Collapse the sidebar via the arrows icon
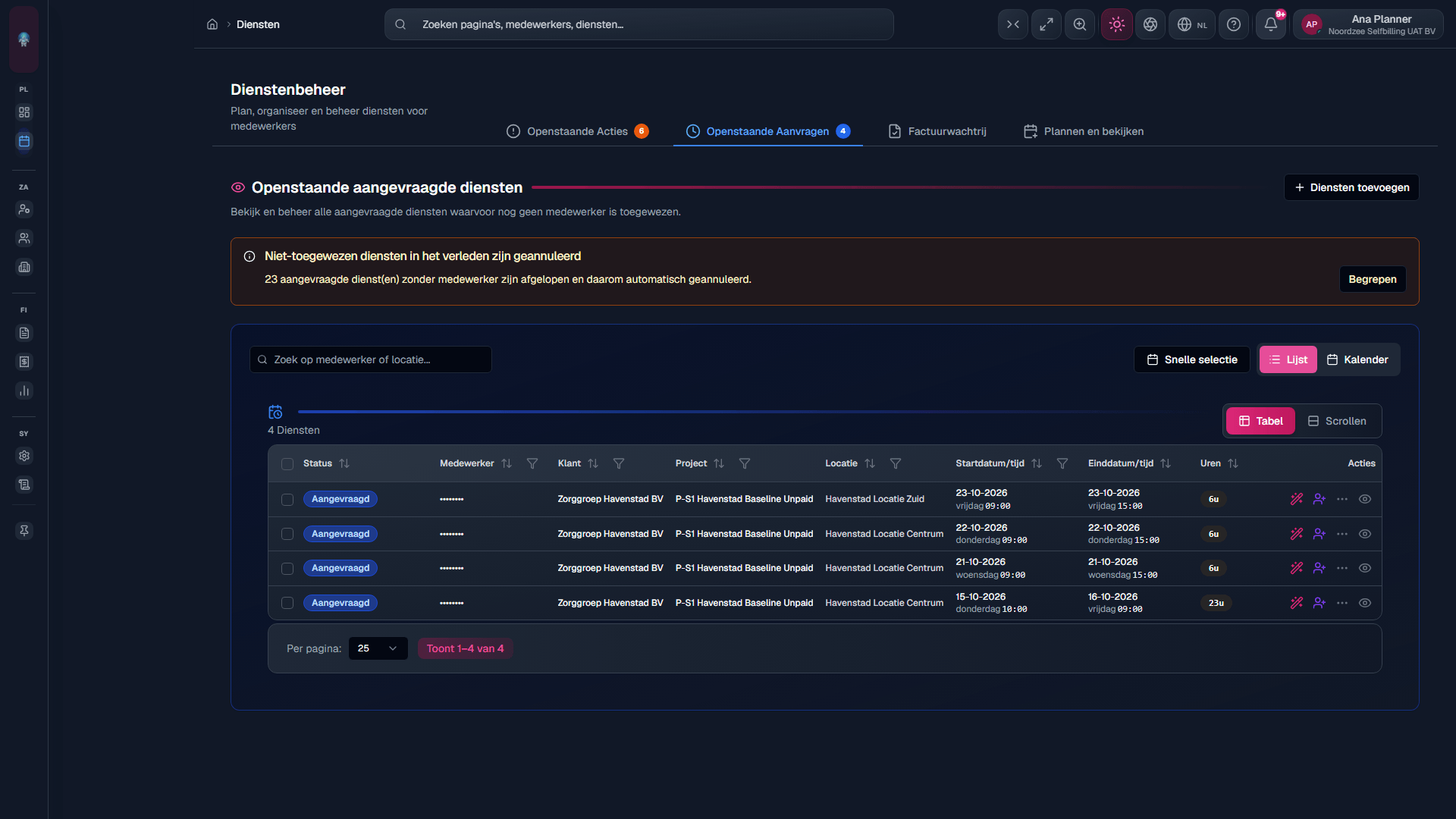 tap(1013, 24)
